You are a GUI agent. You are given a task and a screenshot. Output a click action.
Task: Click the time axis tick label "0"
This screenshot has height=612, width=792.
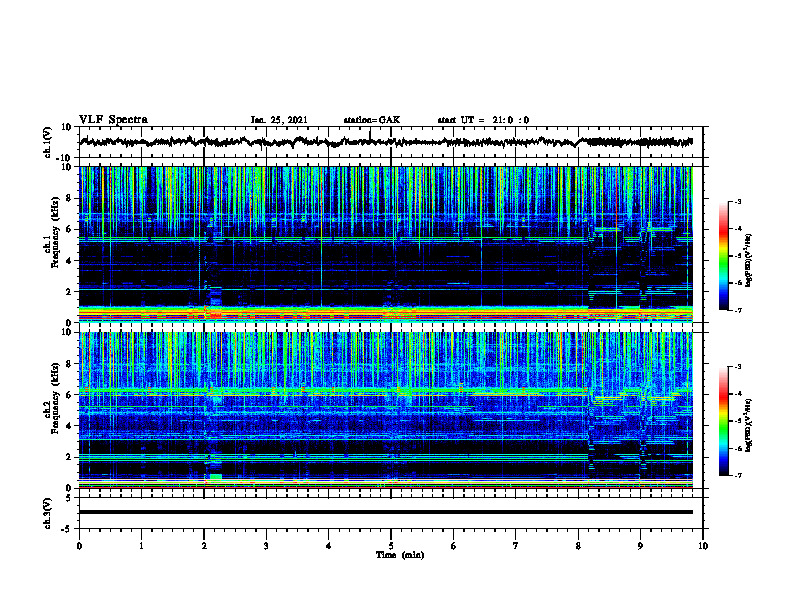pyautogui.click(x=79, y=546)
